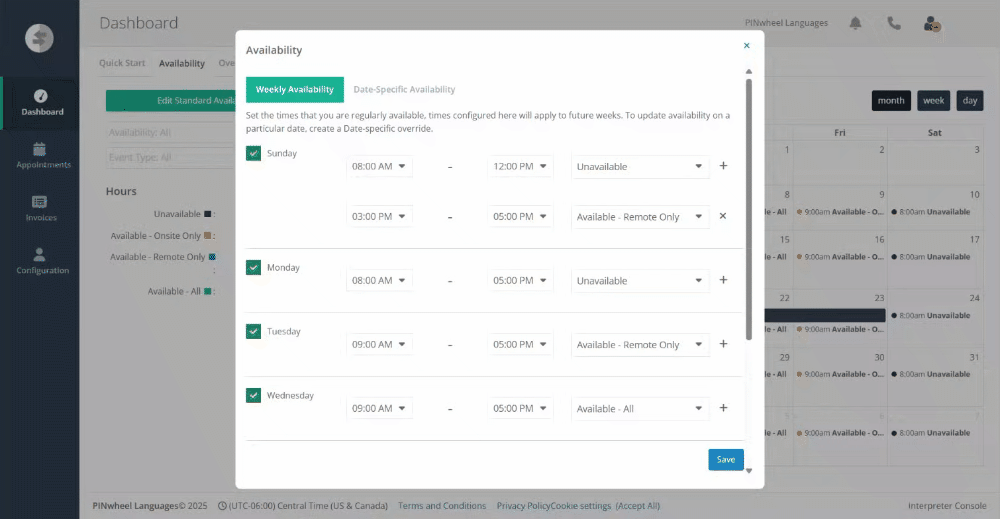Image resolution: width=1000 pixels, height=519 pixels.
Task: Click the dialog scrollbar down arrow
Action: point(749,471)
